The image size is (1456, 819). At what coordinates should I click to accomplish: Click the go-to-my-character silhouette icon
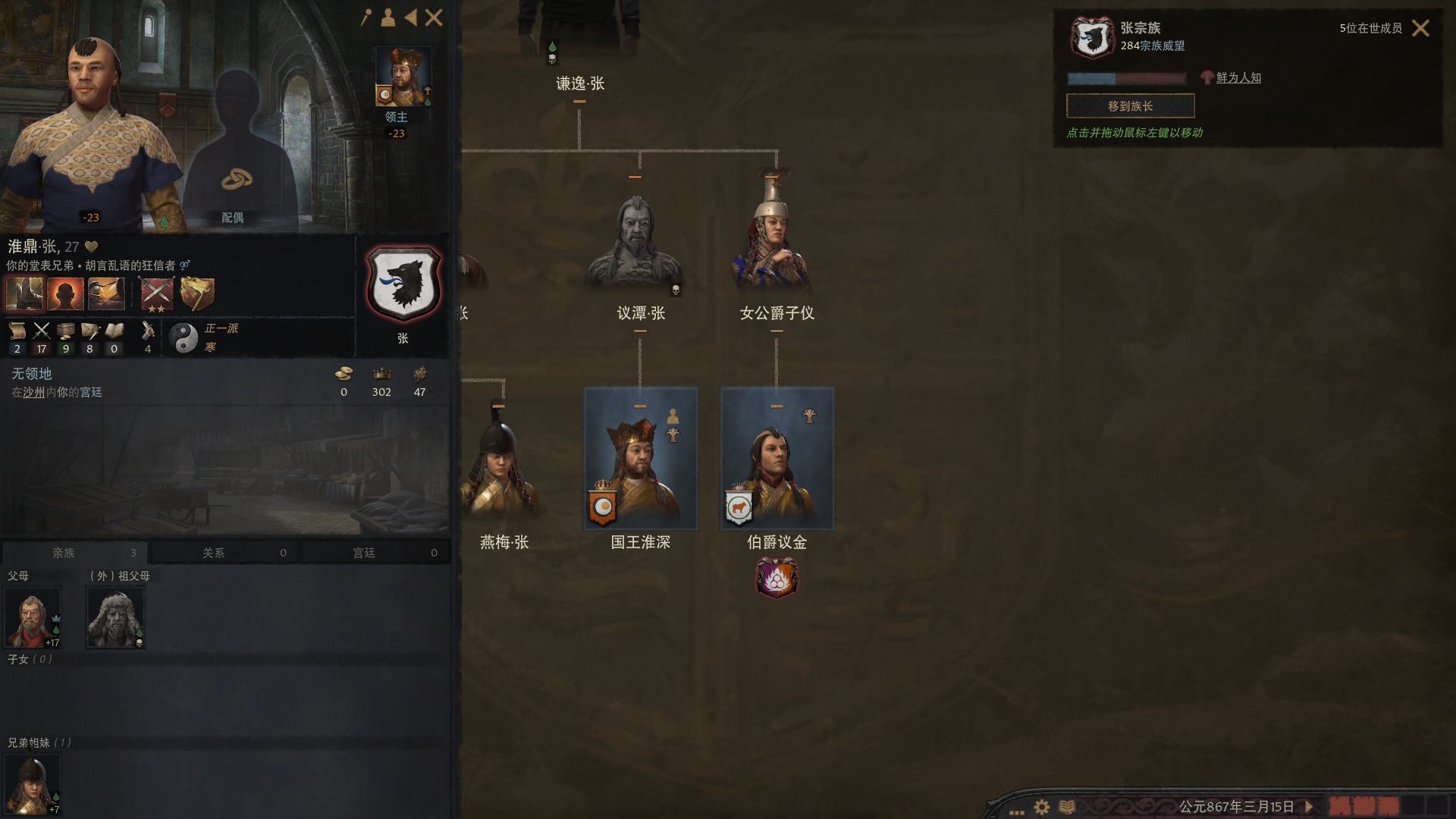coord(388,17)
